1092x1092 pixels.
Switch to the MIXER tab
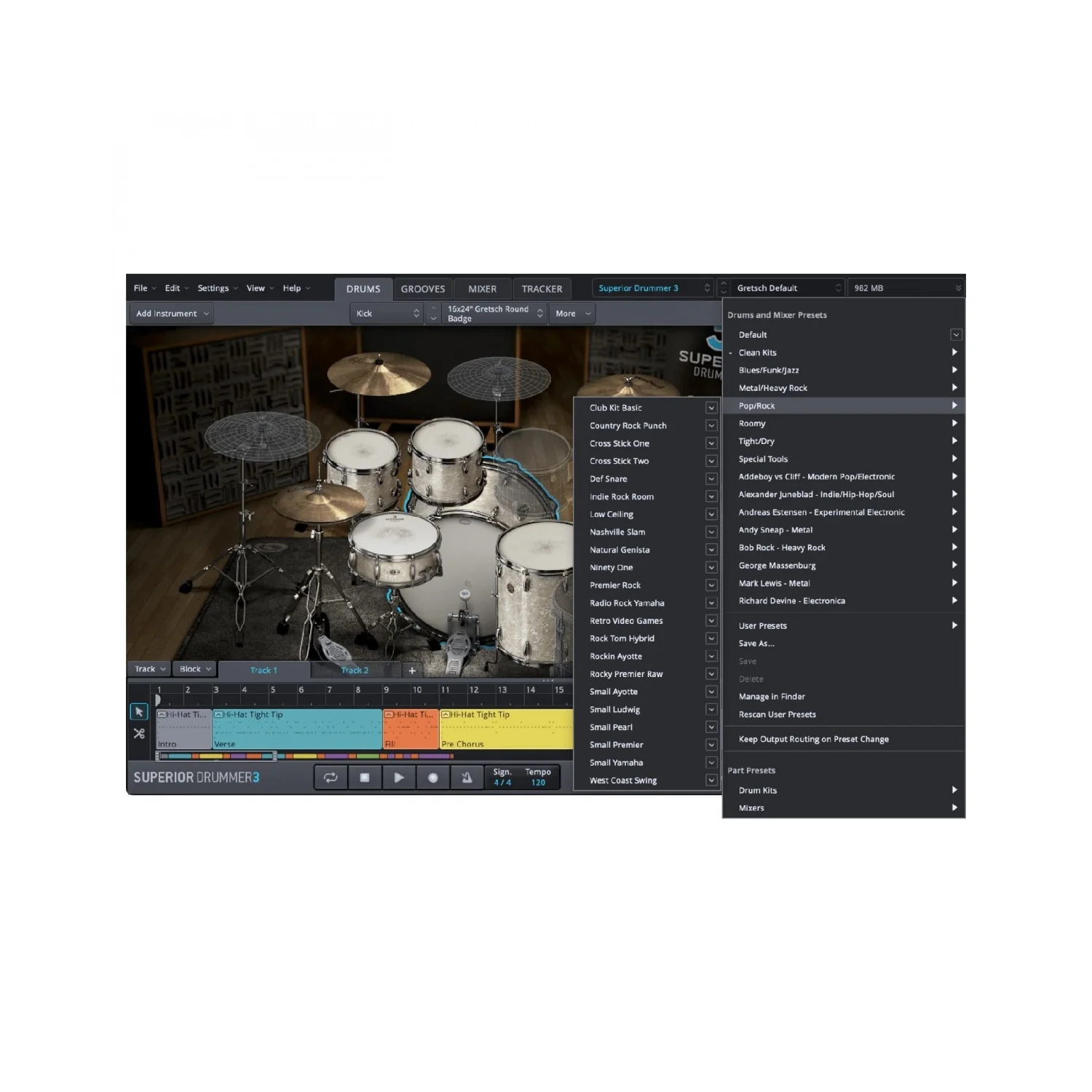point(483,289)
